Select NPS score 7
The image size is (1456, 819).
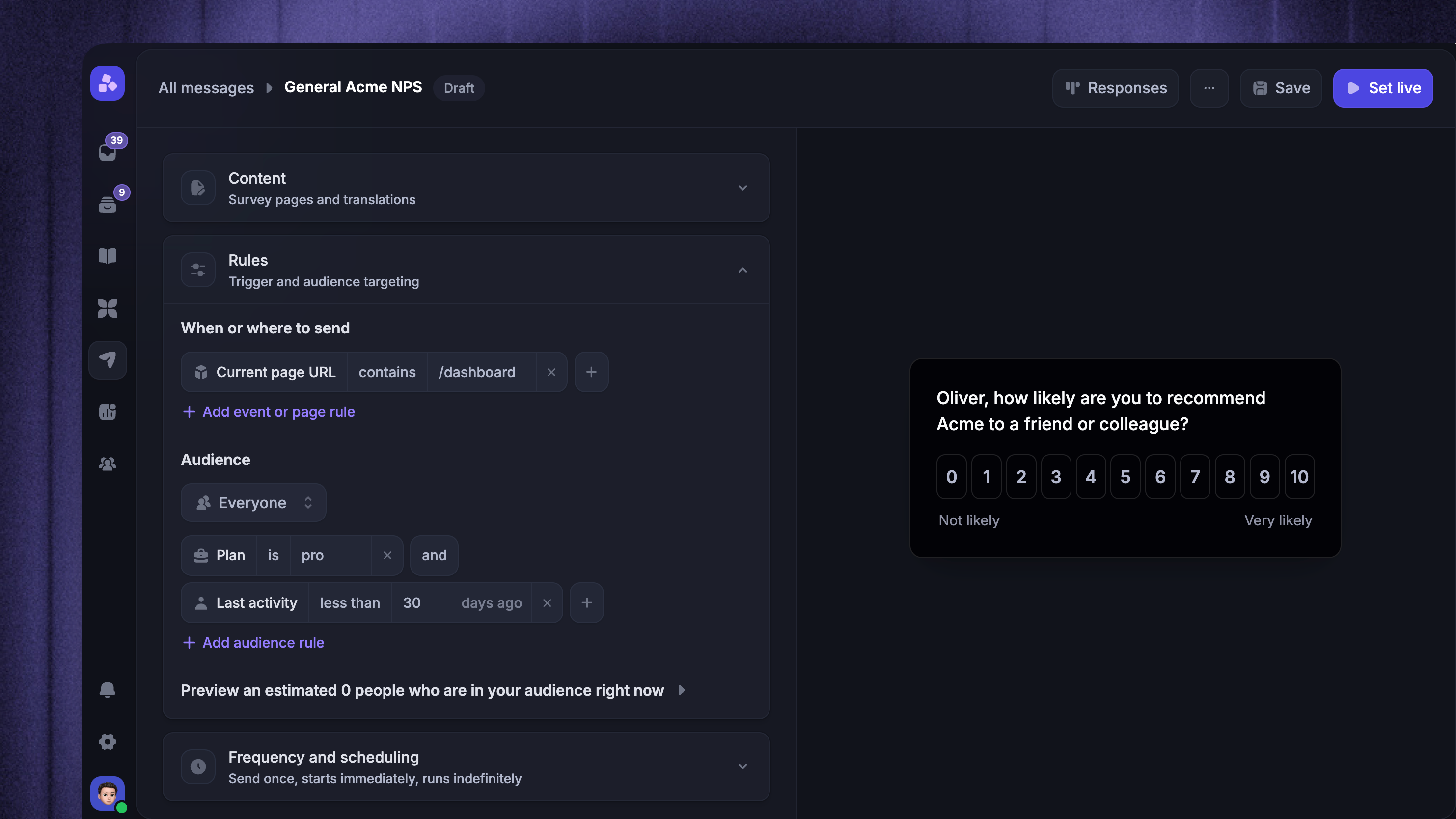[x=1195, y=477]
